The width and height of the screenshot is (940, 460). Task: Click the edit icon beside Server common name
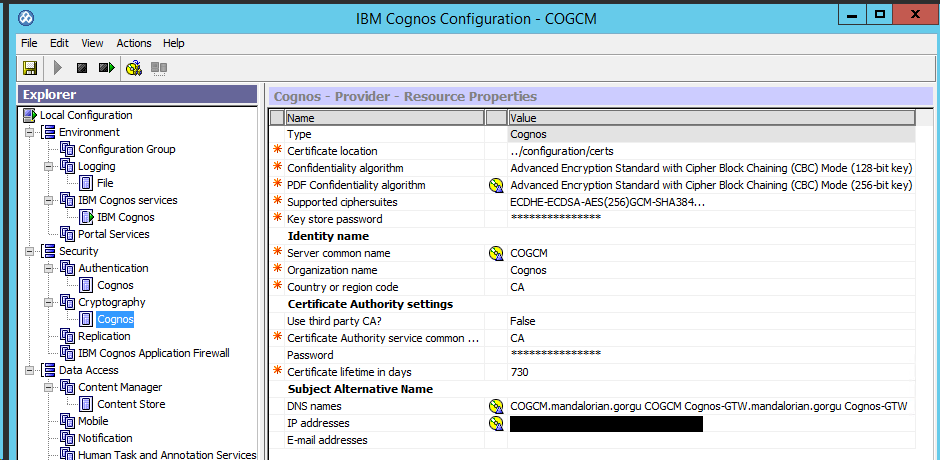tap(496, 253)
